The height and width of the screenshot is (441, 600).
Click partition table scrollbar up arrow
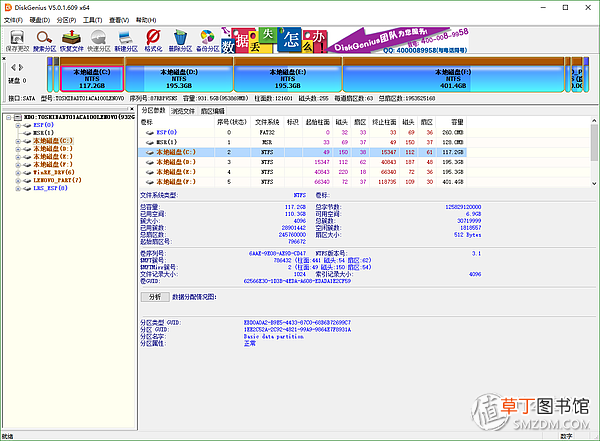[x=594, y=121]
